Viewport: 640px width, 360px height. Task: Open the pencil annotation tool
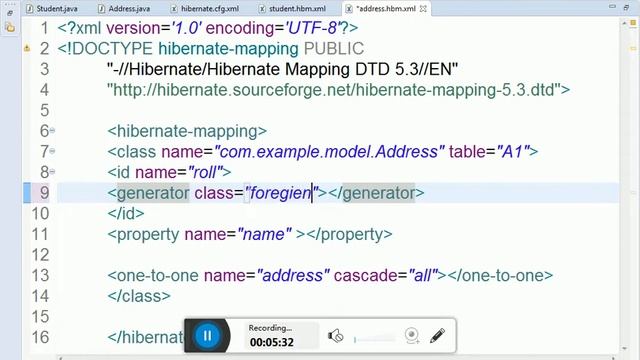(x=437, y=336)
